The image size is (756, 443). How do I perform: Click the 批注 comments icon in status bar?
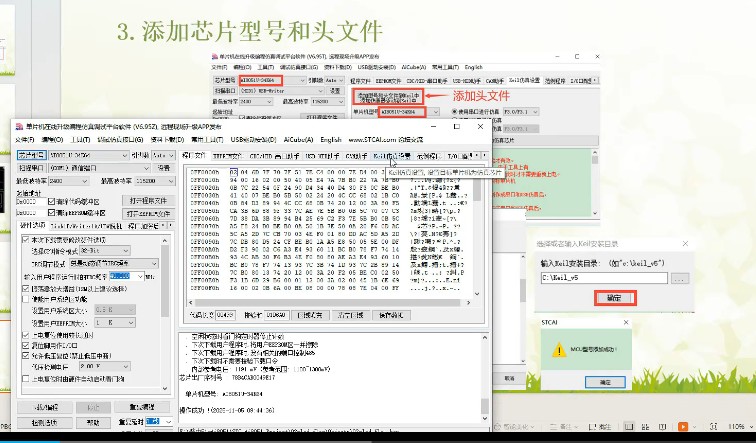(x=595, y=427)
